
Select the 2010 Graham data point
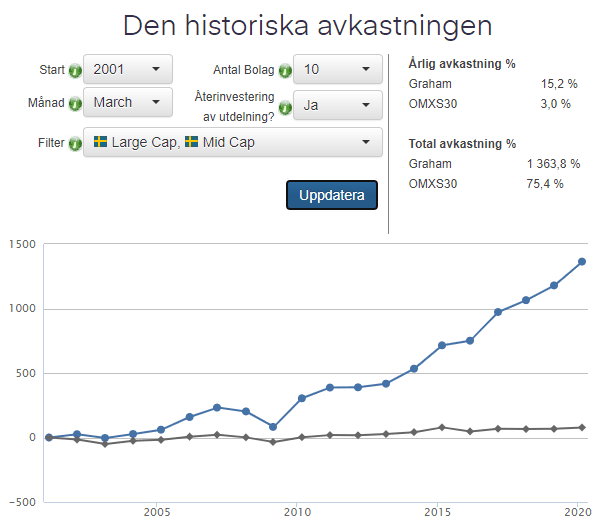point(302,398)
